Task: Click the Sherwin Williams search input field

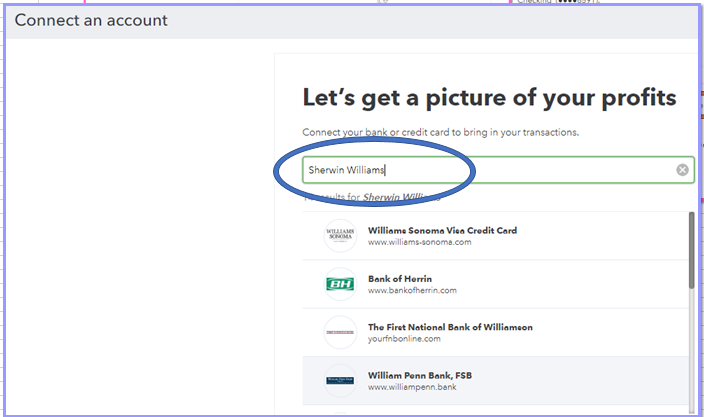Action: [498, 170]
